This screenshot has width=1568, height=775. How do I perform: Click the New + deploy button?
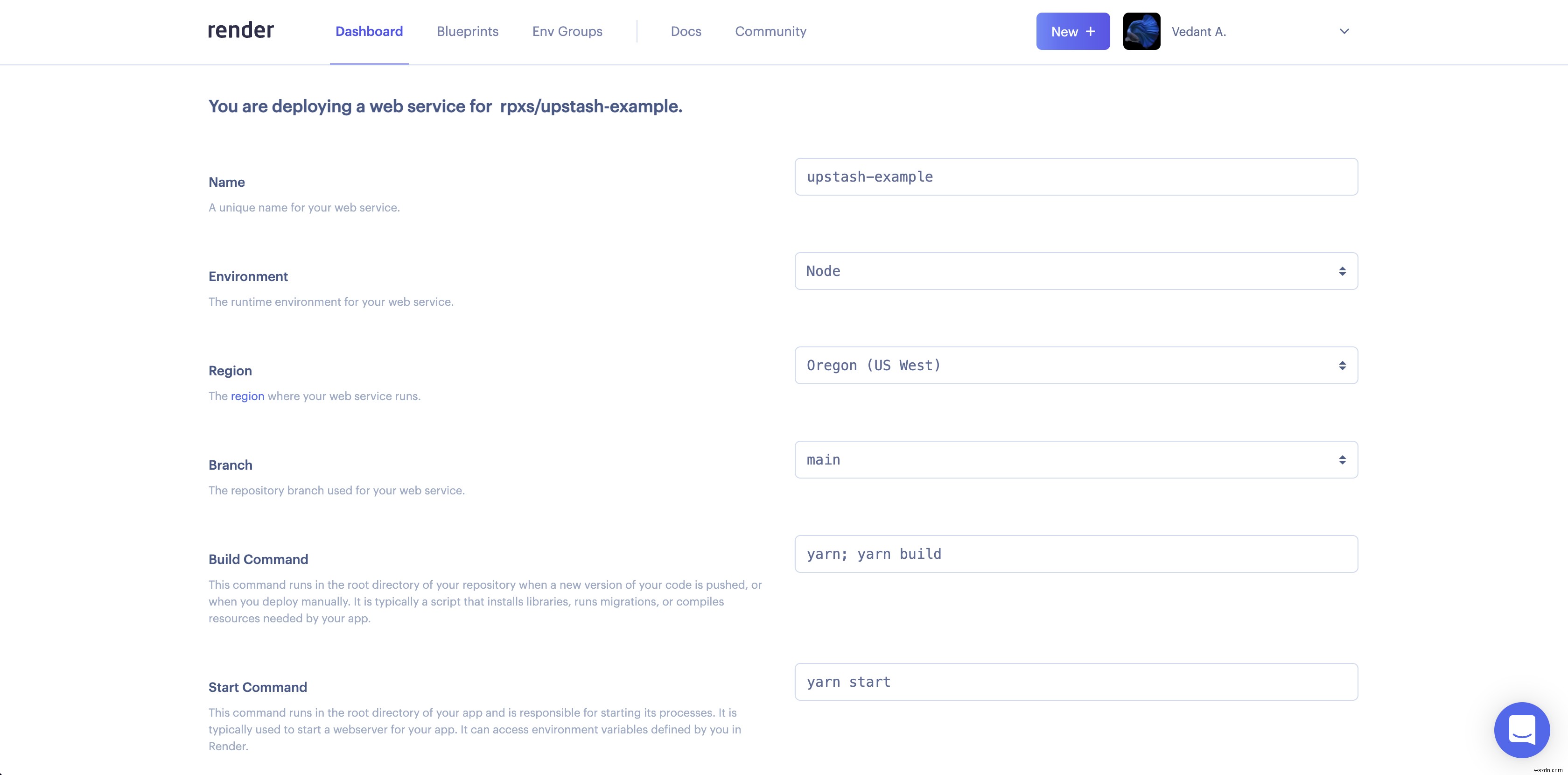pos(1073,31)
